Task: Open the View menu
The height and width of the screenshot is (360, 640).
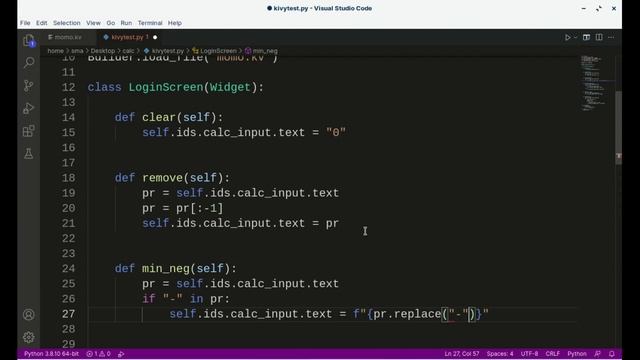Action: click(x=93, y=23)
